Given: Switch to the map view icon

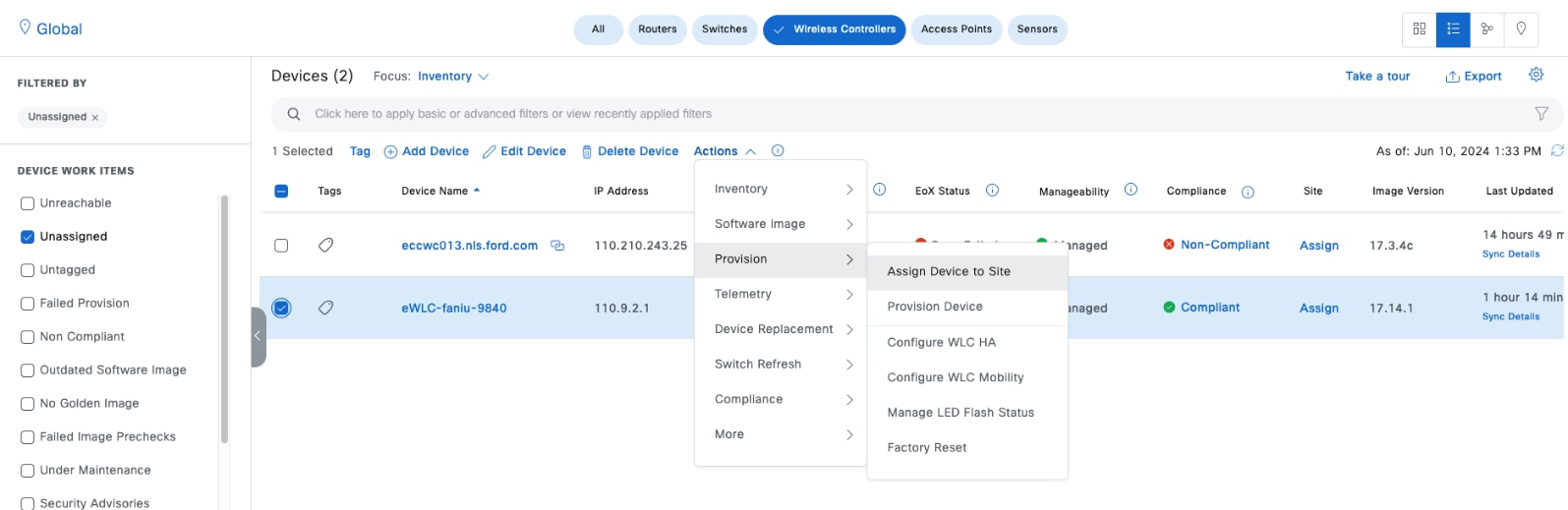Looking at the screenshot, I should pyautogui.click(x=1521, y=29).
